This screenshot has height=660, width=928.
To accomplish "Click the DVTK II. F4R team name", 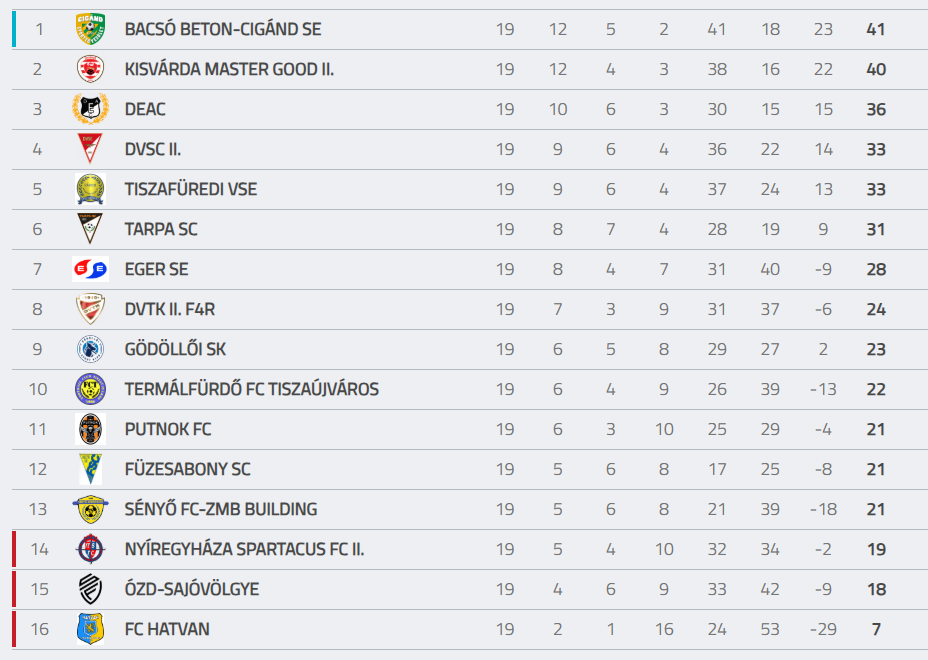I will coord(169,309).
